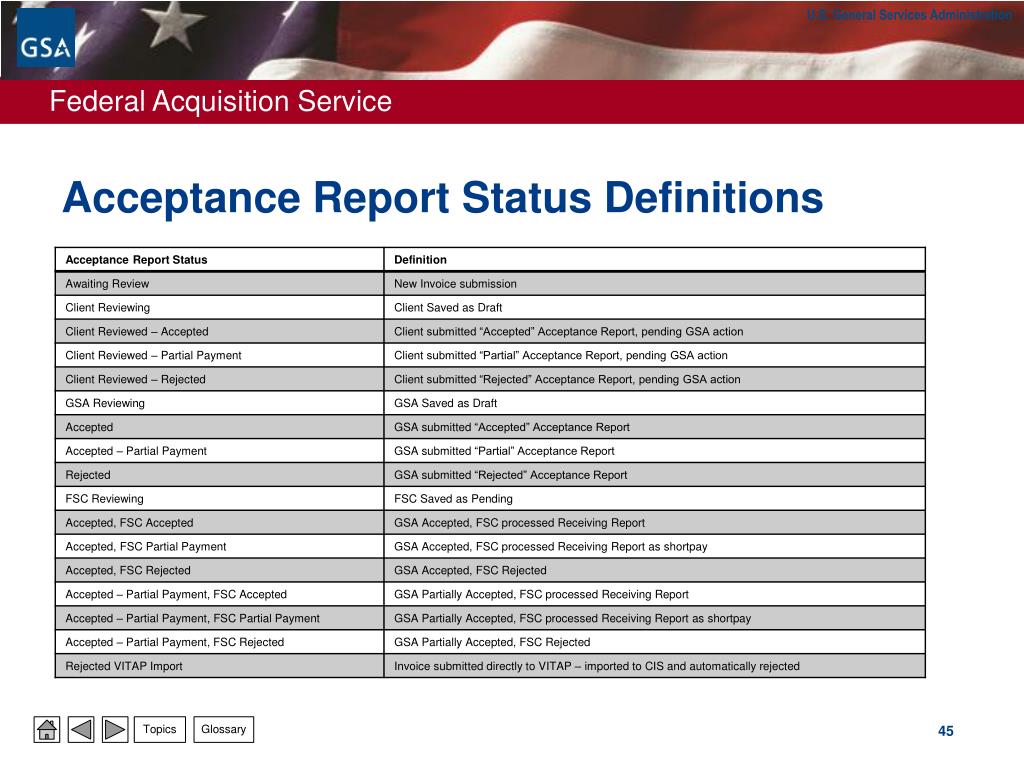Select the plain Accepted status cell

tap(219, 427)
